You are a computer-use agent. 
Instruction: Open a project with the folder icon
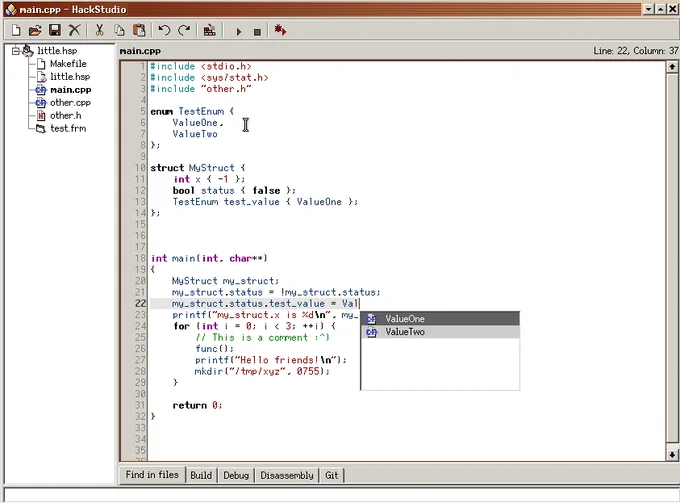tap(35, 30)
